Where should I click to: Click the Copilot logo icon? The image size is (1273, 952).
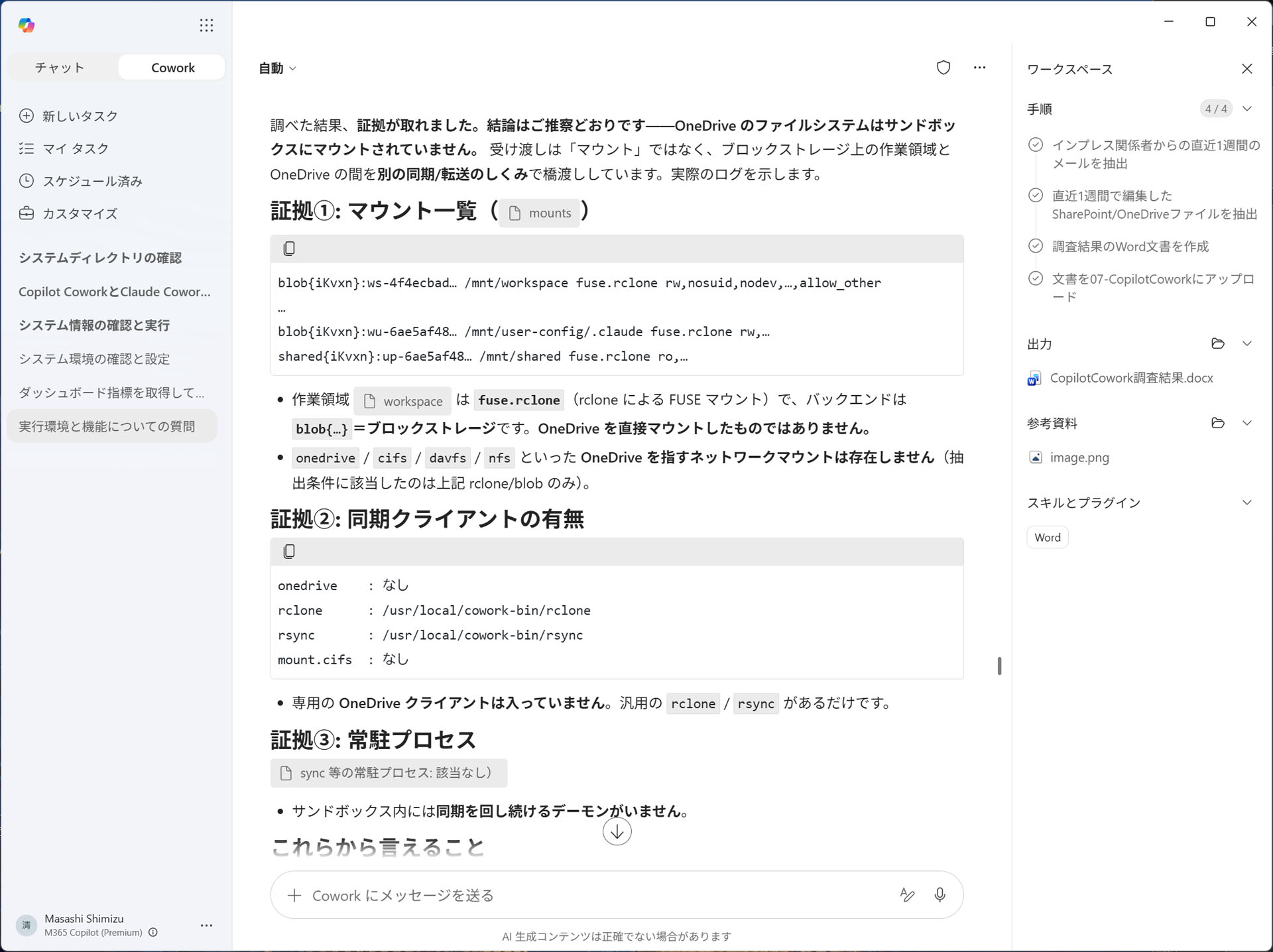coord(27,25)
